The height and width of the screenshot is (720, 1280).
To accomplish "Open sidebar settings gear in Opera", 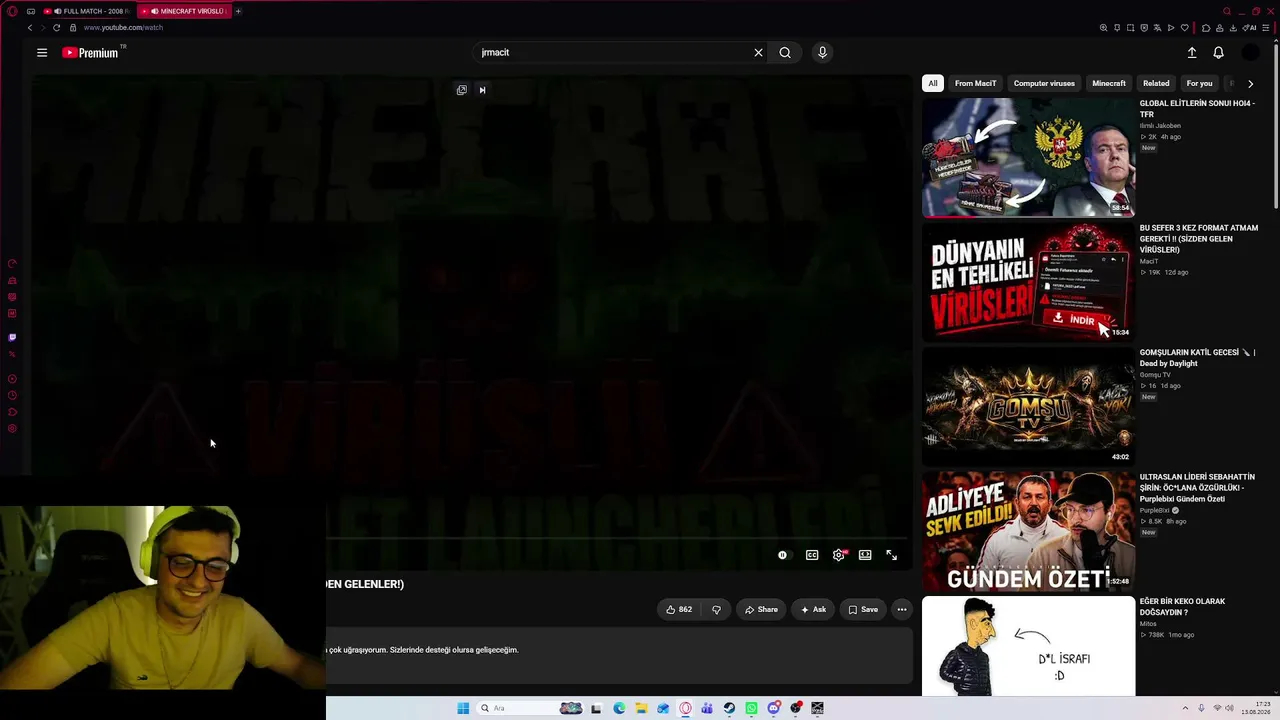I will tap(12, 429).
